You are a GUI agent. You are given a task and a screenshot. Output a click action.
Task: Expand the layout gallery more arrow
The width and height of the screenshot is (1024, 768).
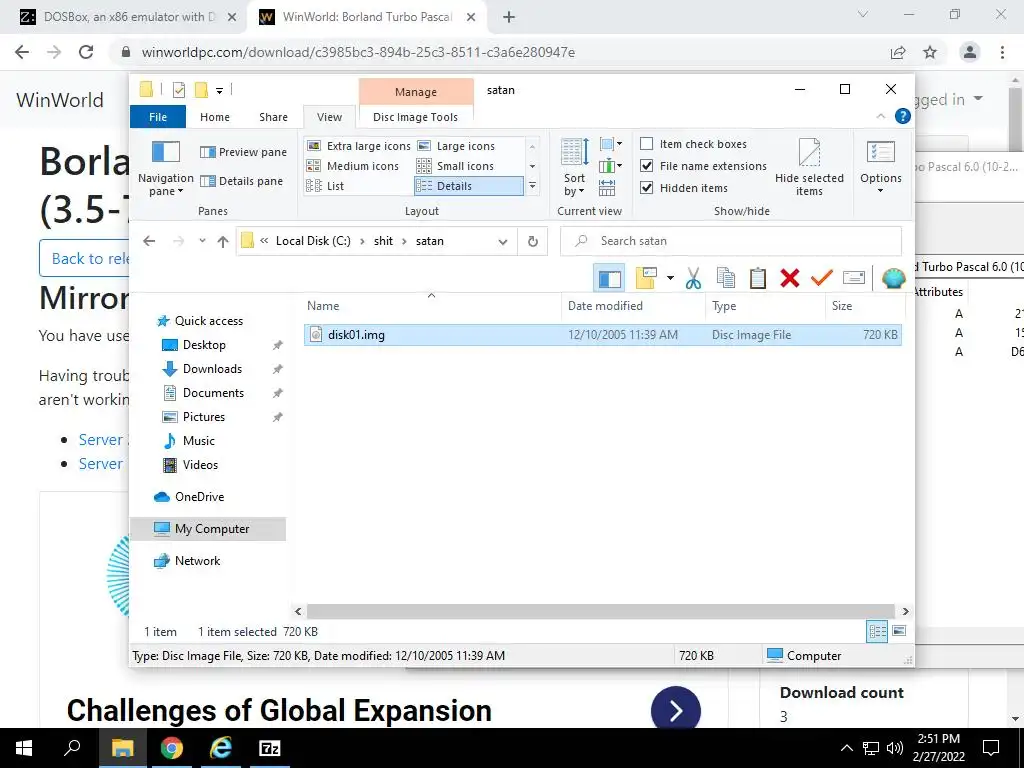pyautogui.click(x=532, y=186)
